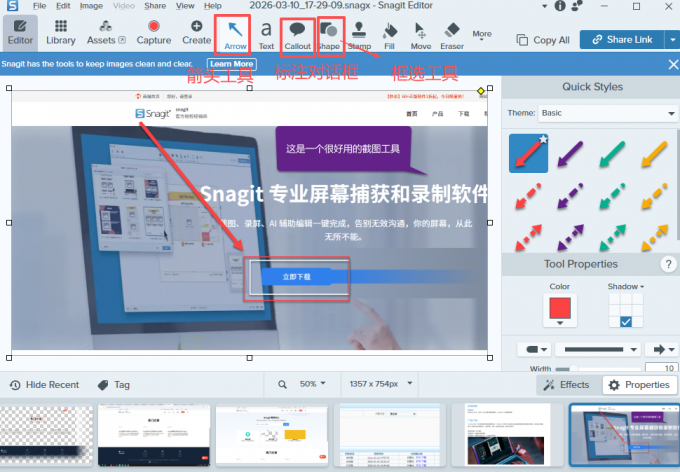Dismiss the blue info banner
The width and height of the screenshot is (680, 472).
click(673, 64)
